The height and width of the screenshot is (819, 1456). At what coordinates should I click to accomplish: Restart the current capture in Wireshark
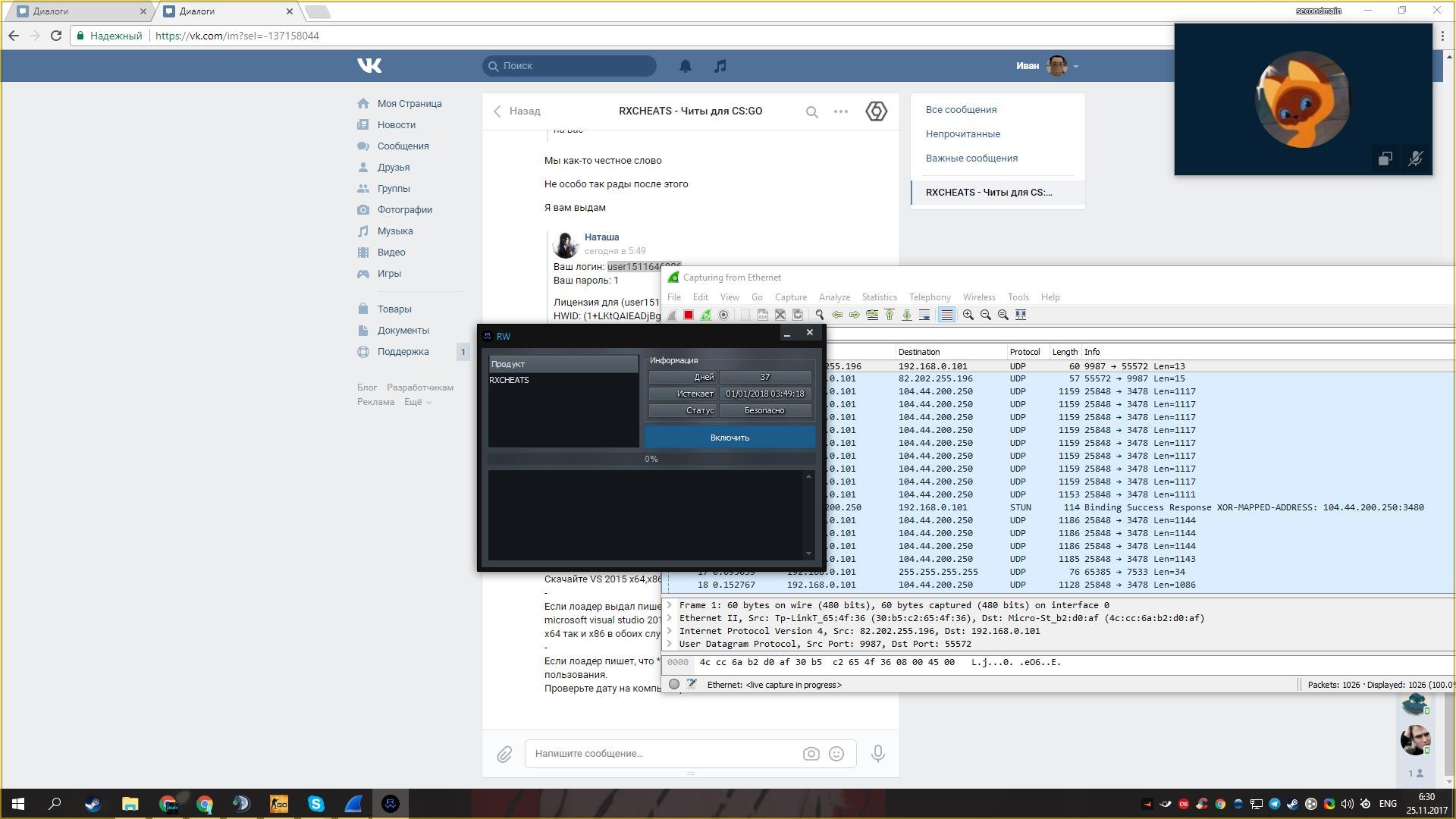(x=706, y=315)
